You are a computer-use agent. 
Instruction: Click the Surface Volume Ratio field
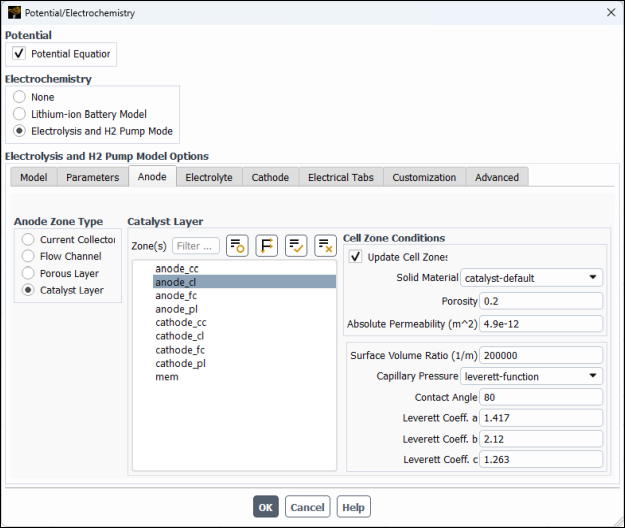[541, 355]
